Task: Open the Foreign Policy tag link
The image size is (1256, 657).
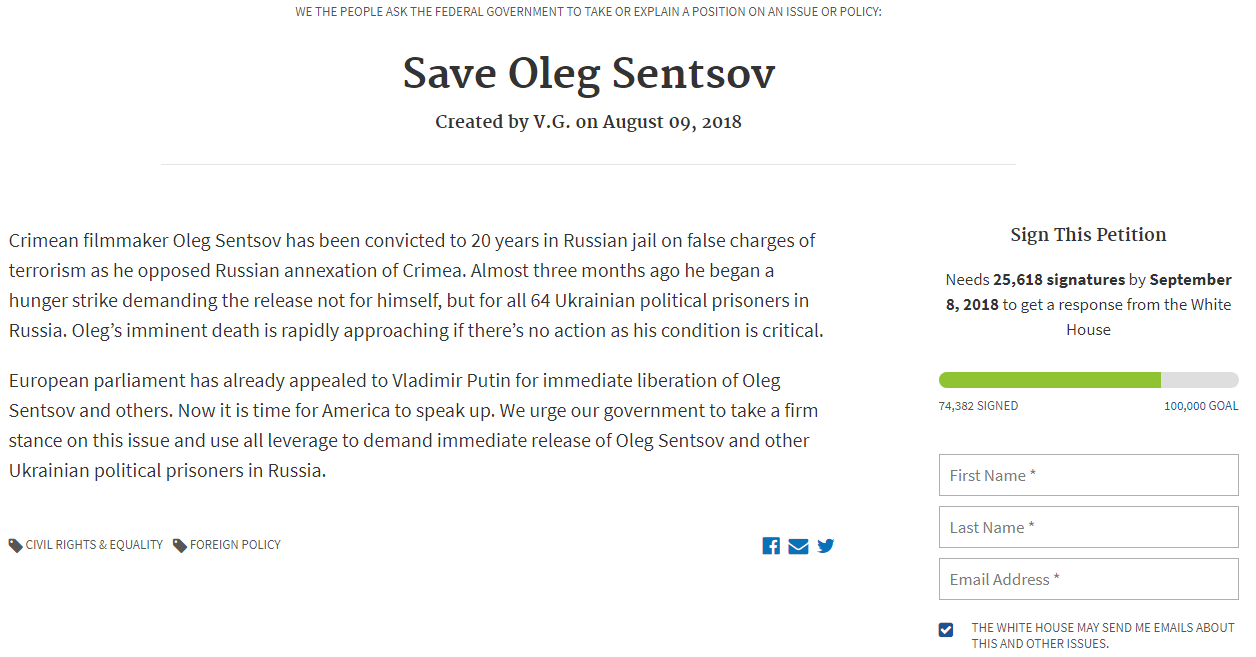Action: coord(235,545)
